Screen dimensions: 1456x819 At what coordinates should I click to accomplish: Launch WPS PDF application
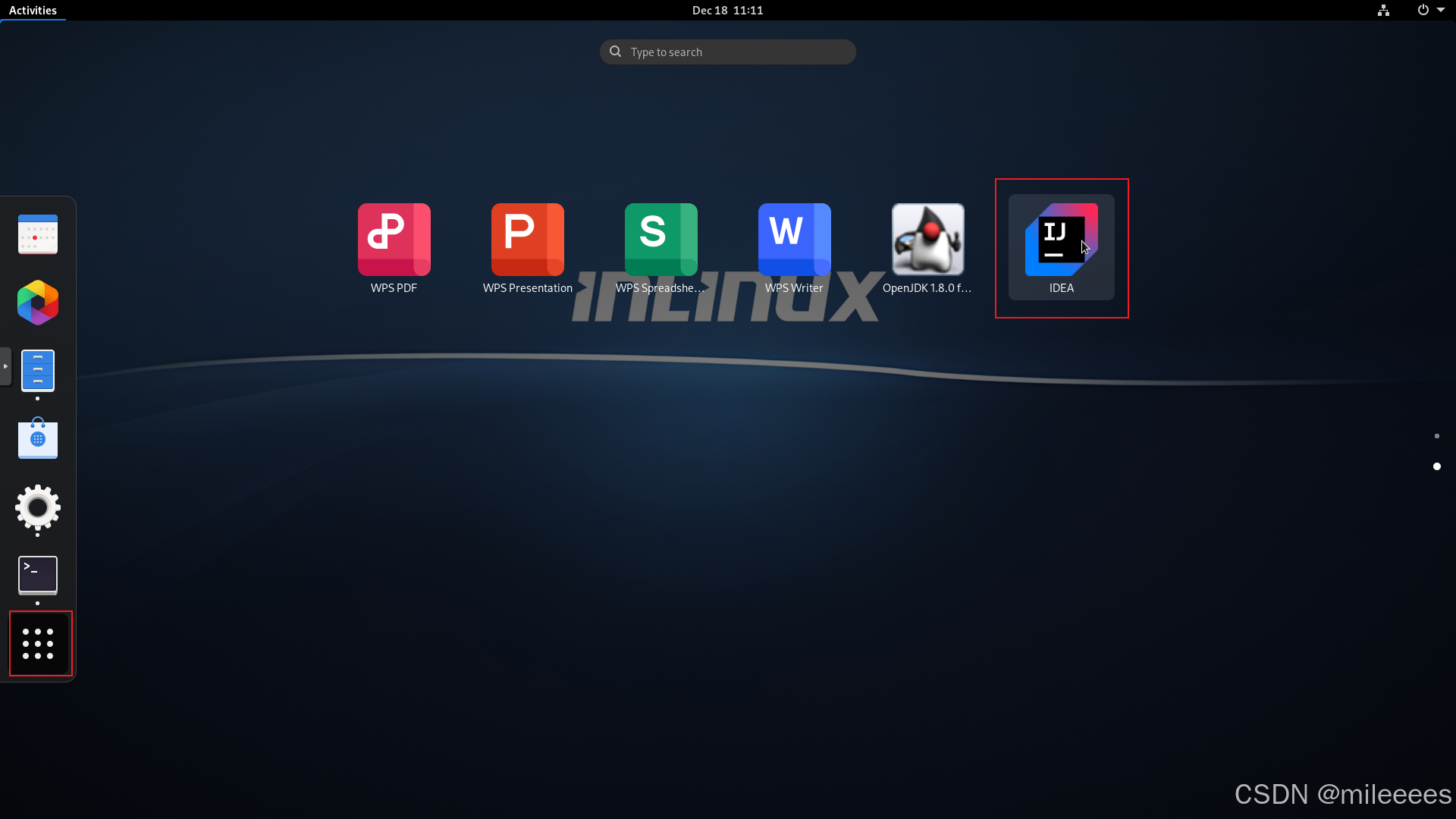(x=393, y=240)
